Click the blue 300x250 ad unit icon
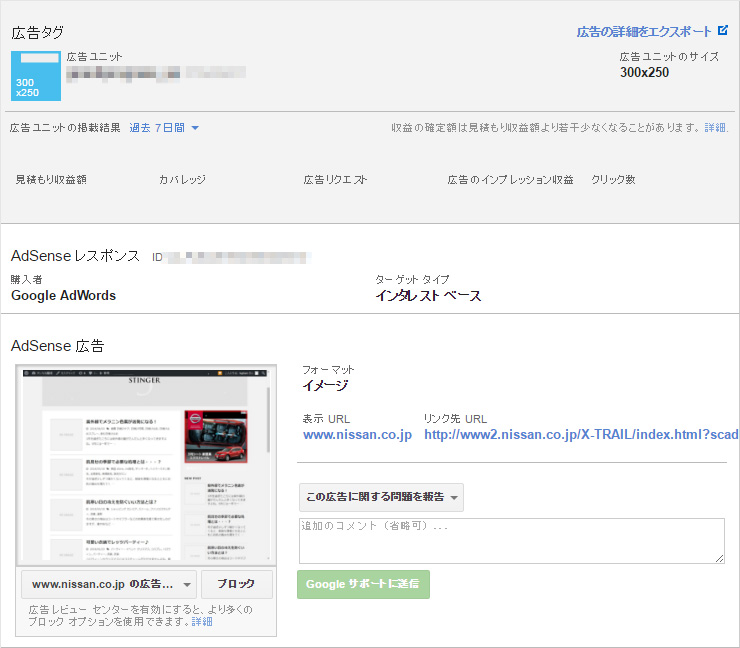This screenshot has height=648, width=740. coord(36,76)
